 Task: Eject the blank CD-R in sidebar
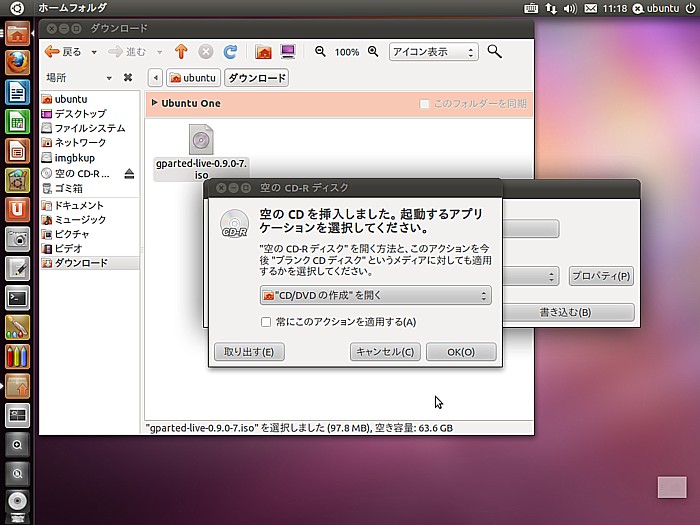coord(129,174)
